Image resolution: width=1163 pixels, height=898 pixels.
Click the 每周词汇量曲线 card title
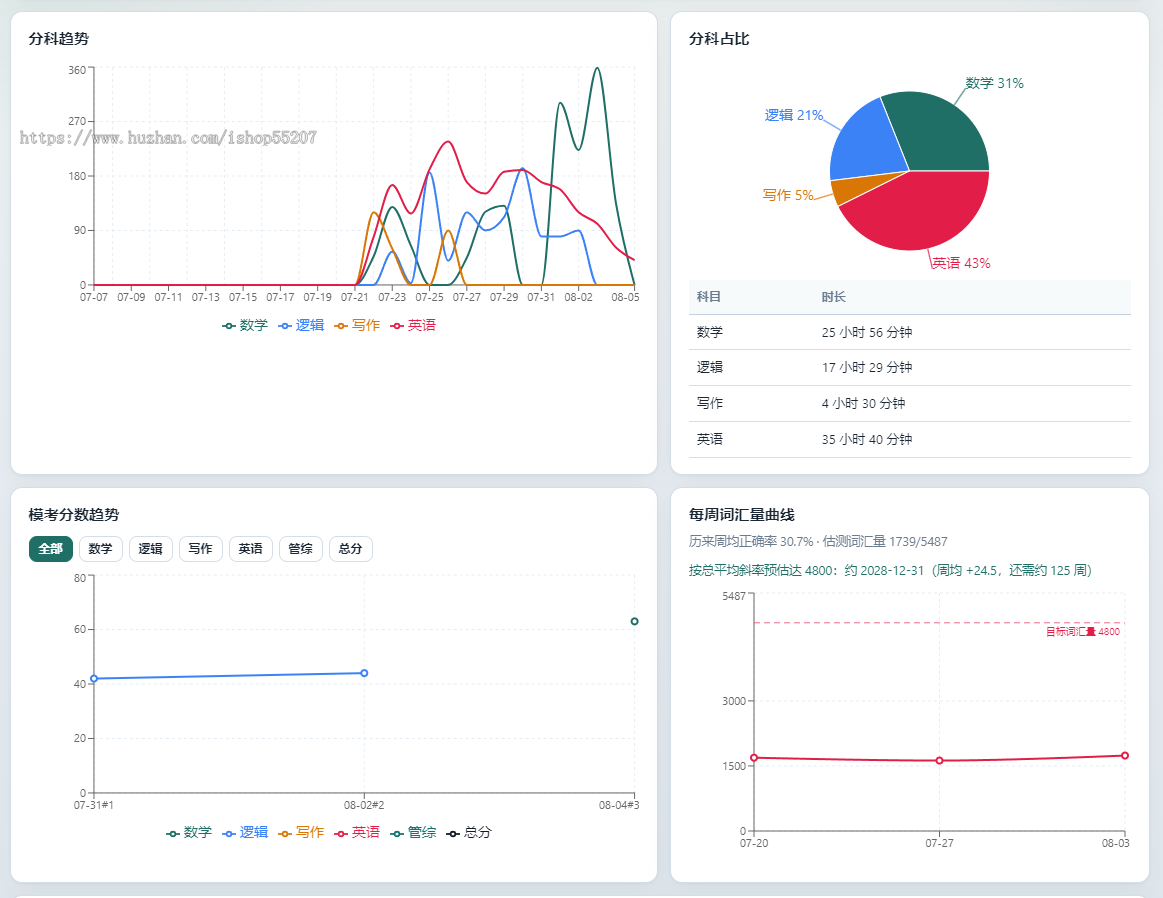point(742,515)
